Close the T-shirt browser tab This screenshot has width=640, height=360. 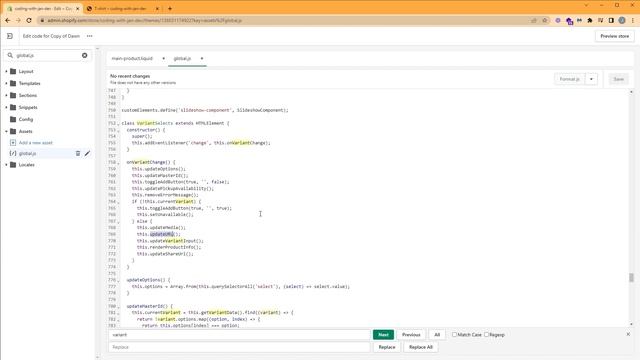pos(158,8)
